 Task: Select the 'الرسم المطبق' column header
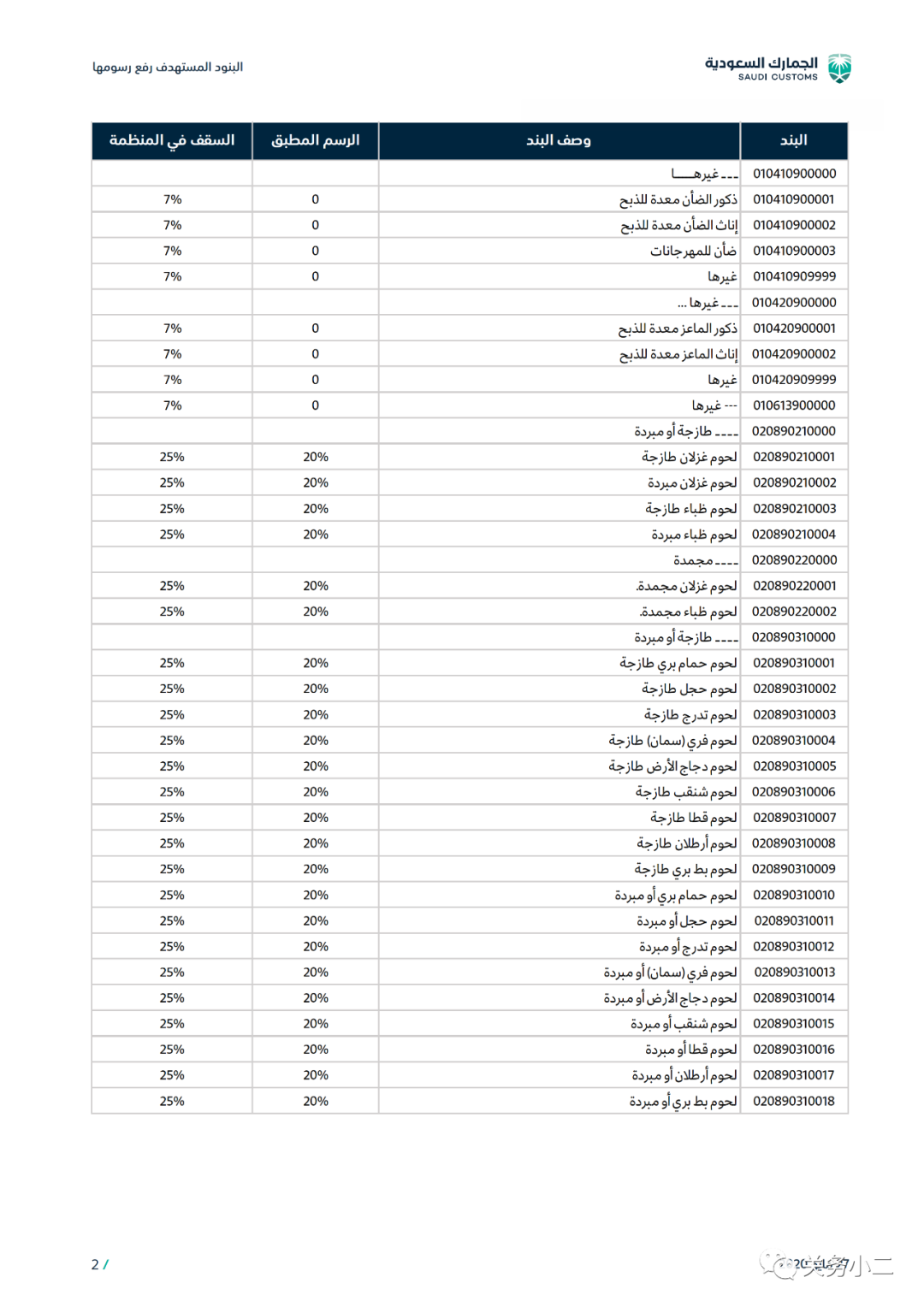point(315,140)
